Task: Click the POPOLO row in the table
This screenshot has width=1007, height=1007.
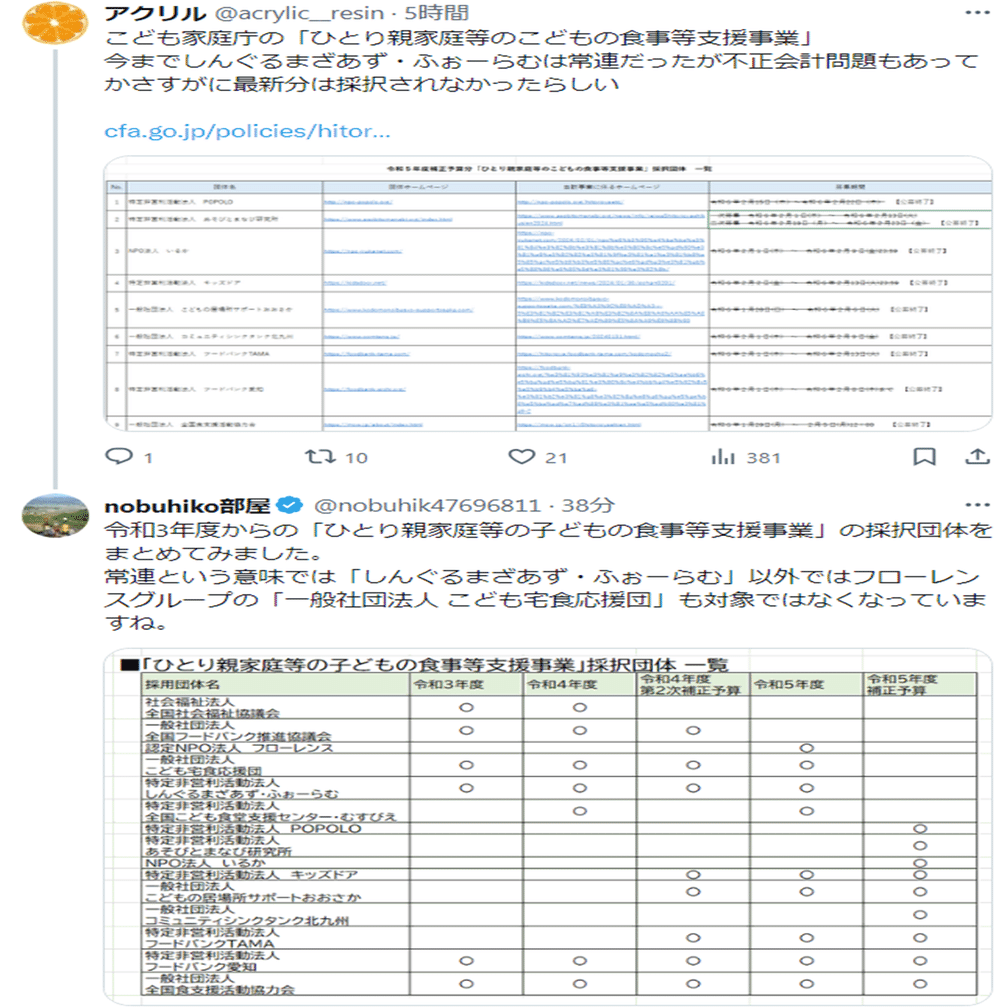Action: 559,829
